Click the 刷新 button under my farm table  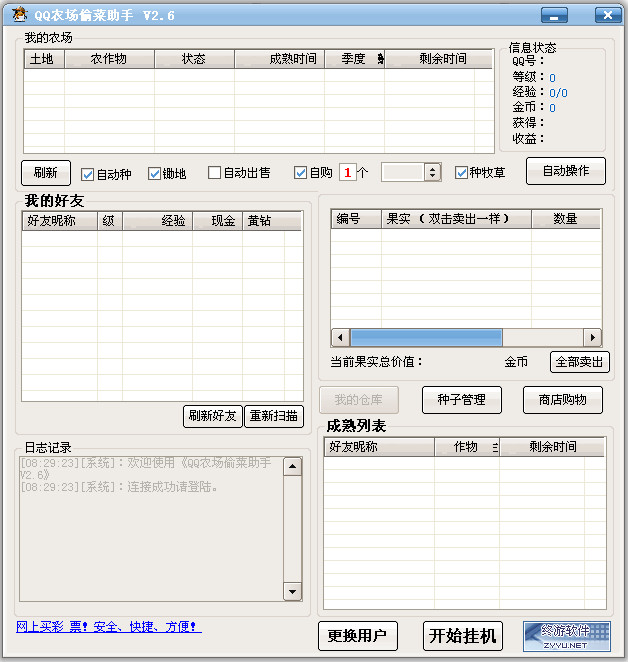(46, 173)
